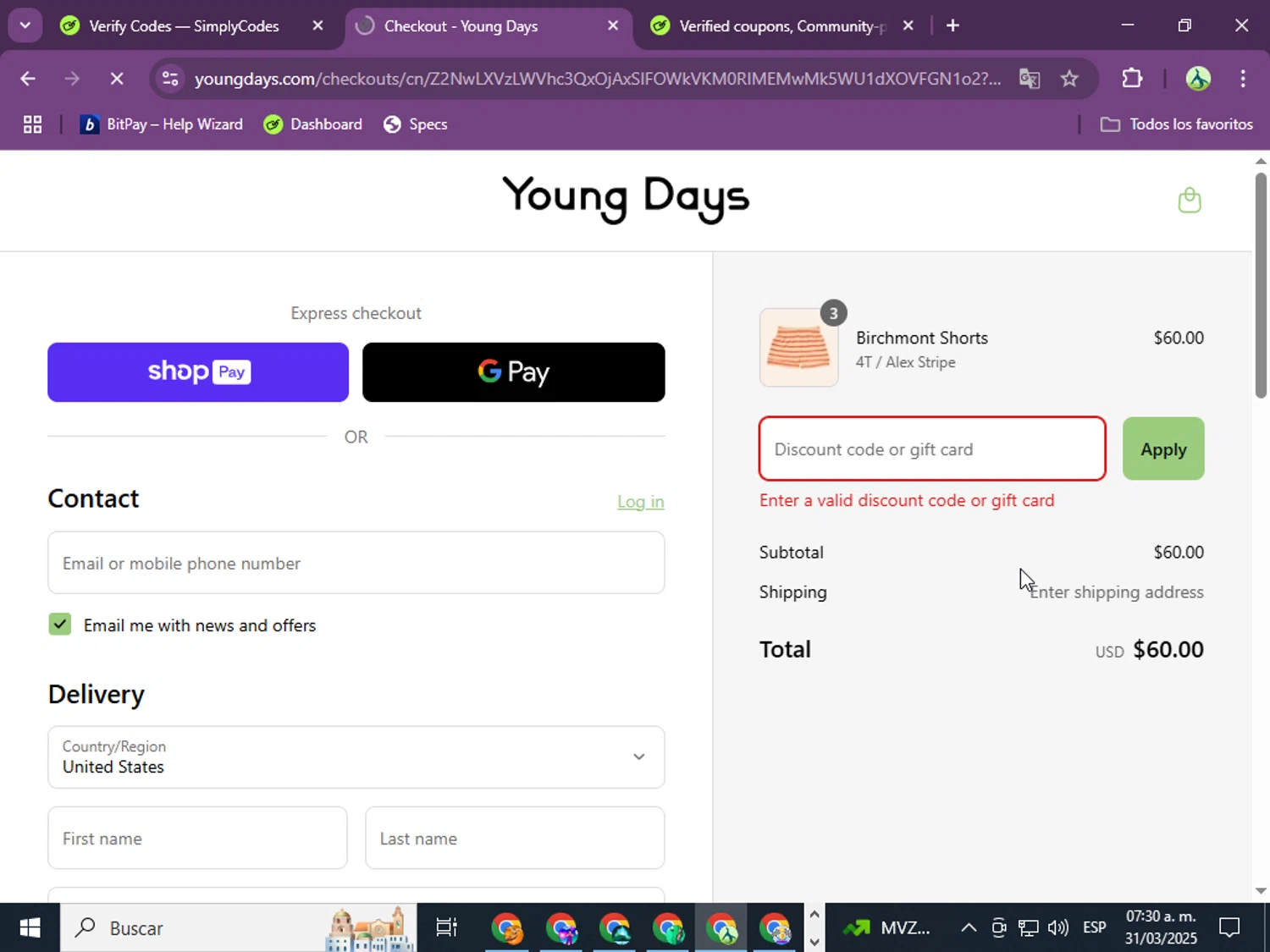Click the Total $60.00 amount
1270x952 pixels.
(1168, 649)
